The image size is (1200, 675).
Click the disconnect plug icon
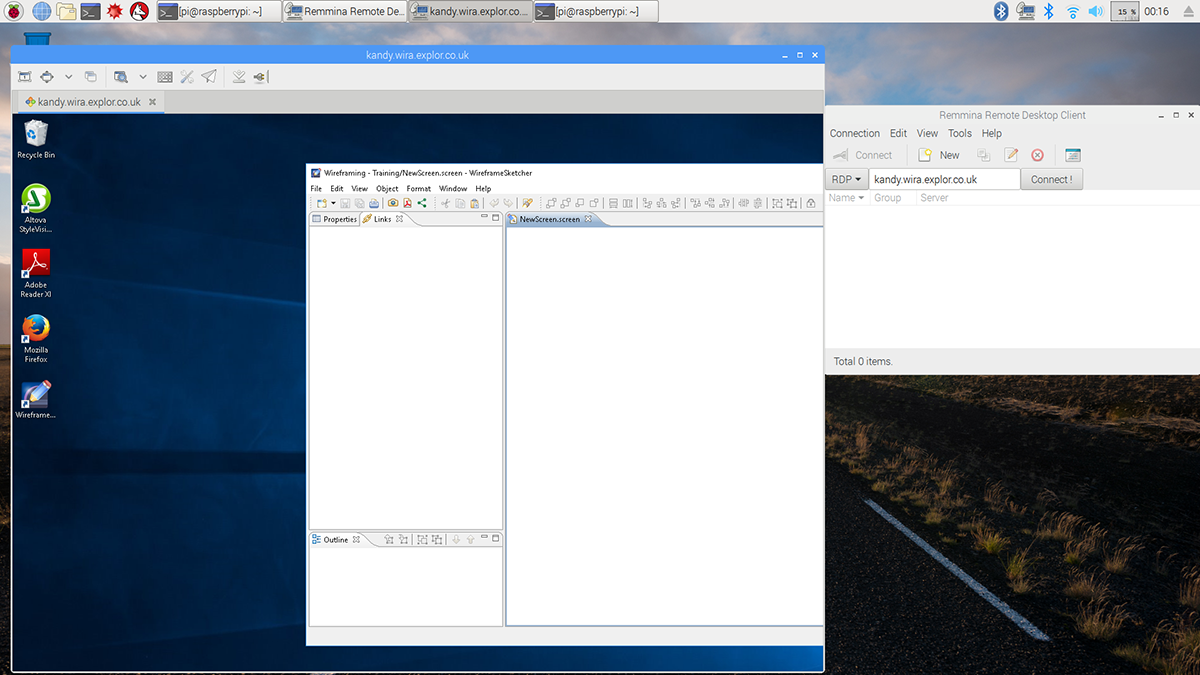[x=260, y=77]
